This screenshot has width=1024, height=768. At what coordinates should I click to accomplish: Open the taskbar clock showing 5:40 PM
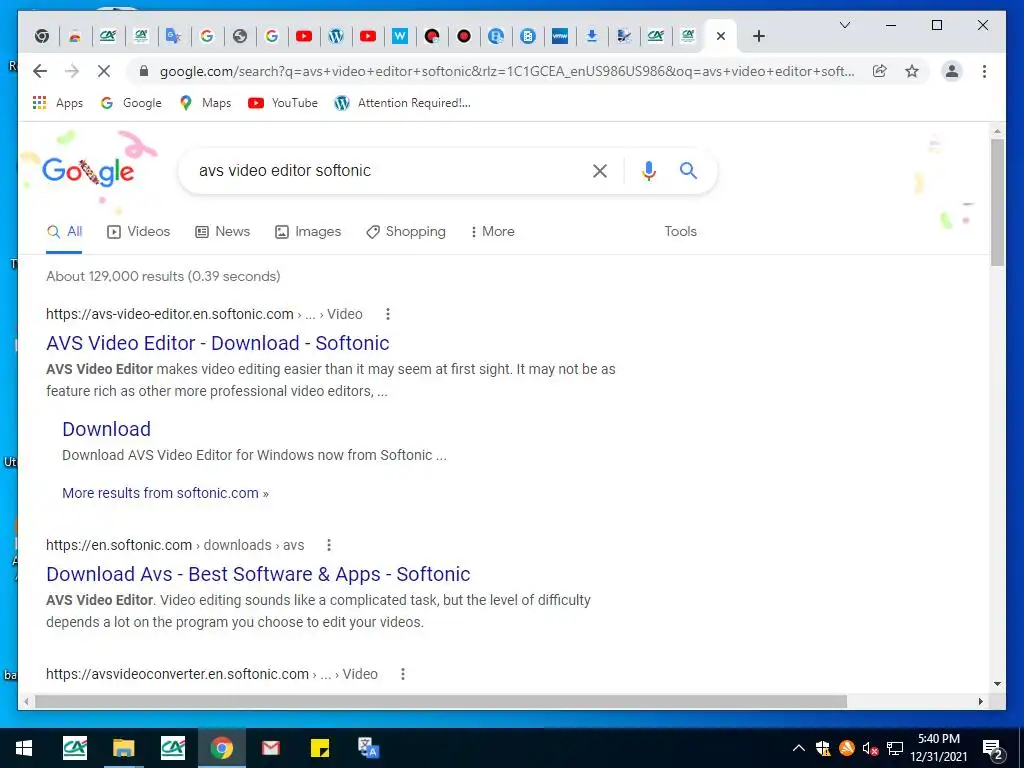tap(938, 748)
